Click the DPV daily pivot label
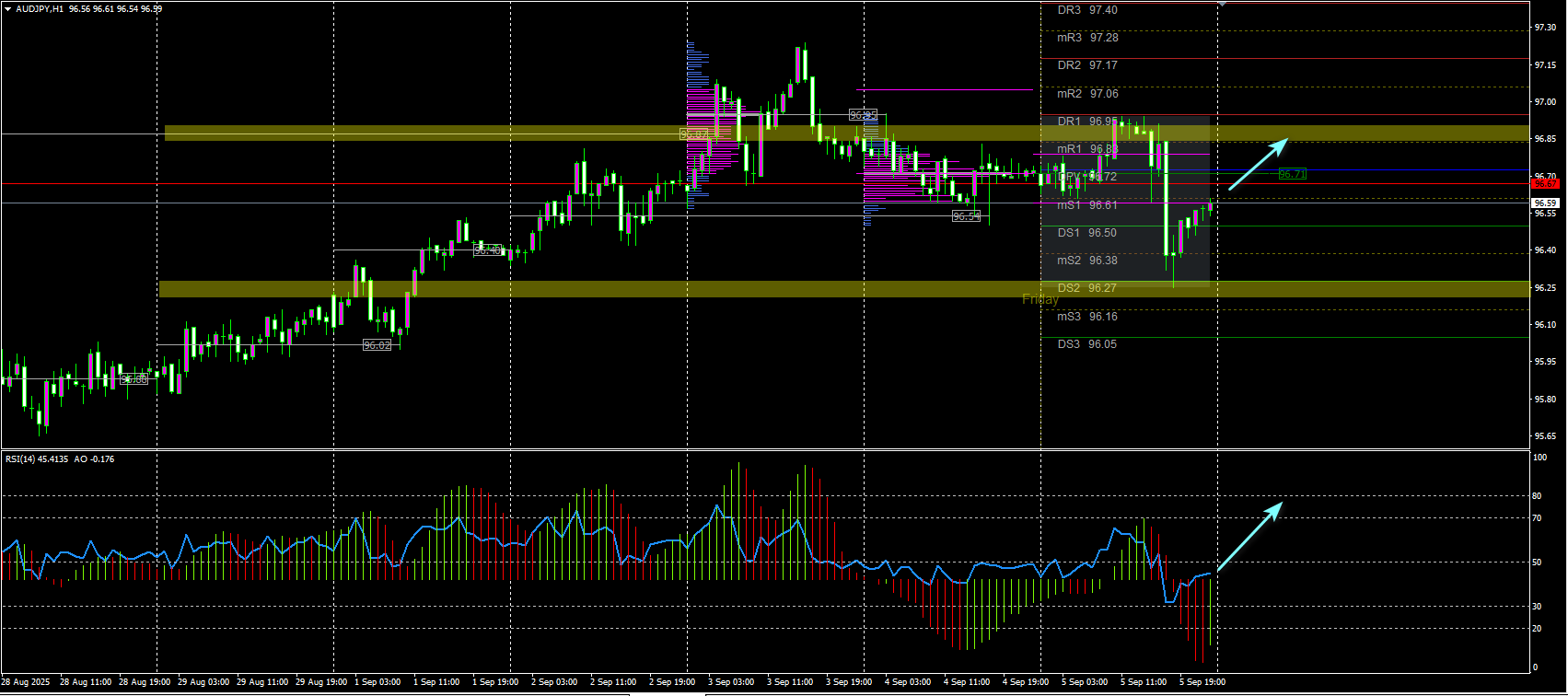This screenshot has width=1568, height=696. point(1087,177)
